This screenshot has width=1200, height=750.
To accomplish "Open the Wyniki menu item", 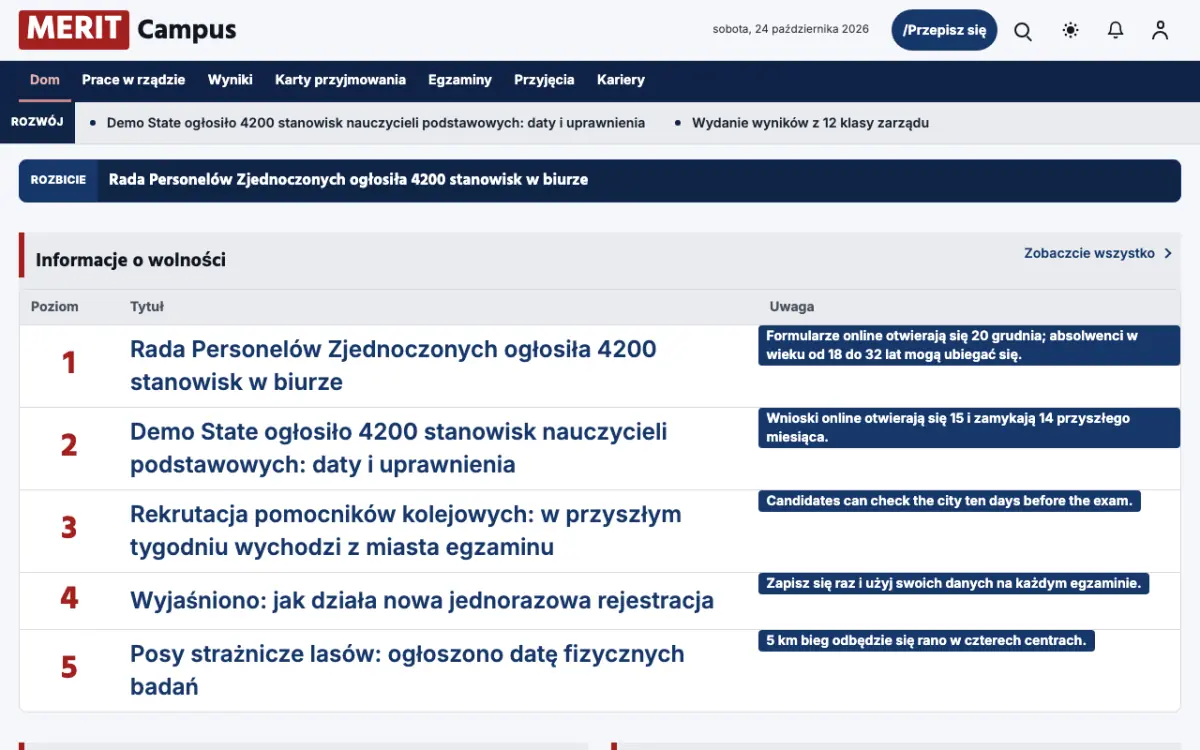I will pos(230,80).
